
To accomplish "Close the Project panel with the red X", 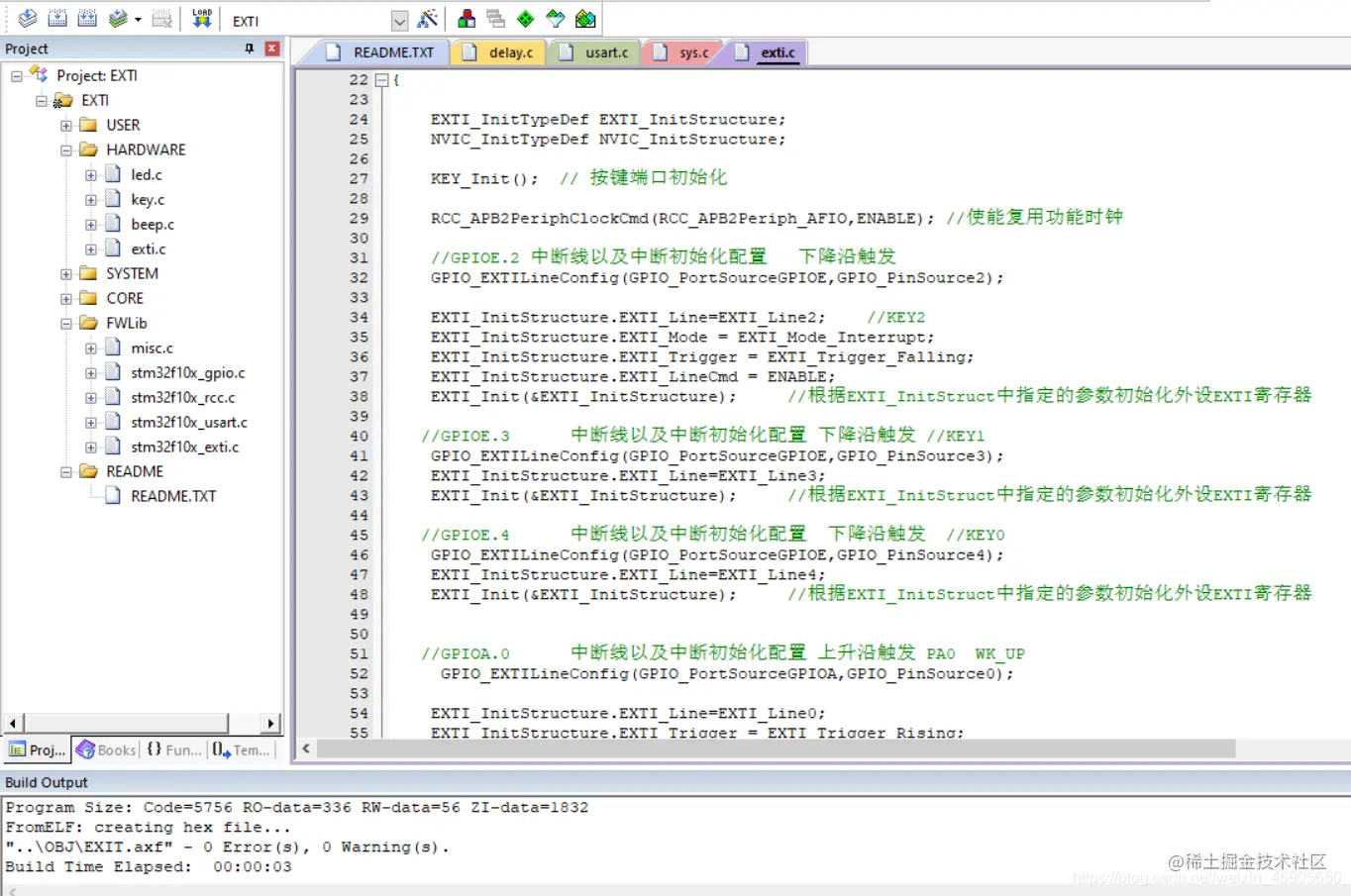I will coord(272,49).
